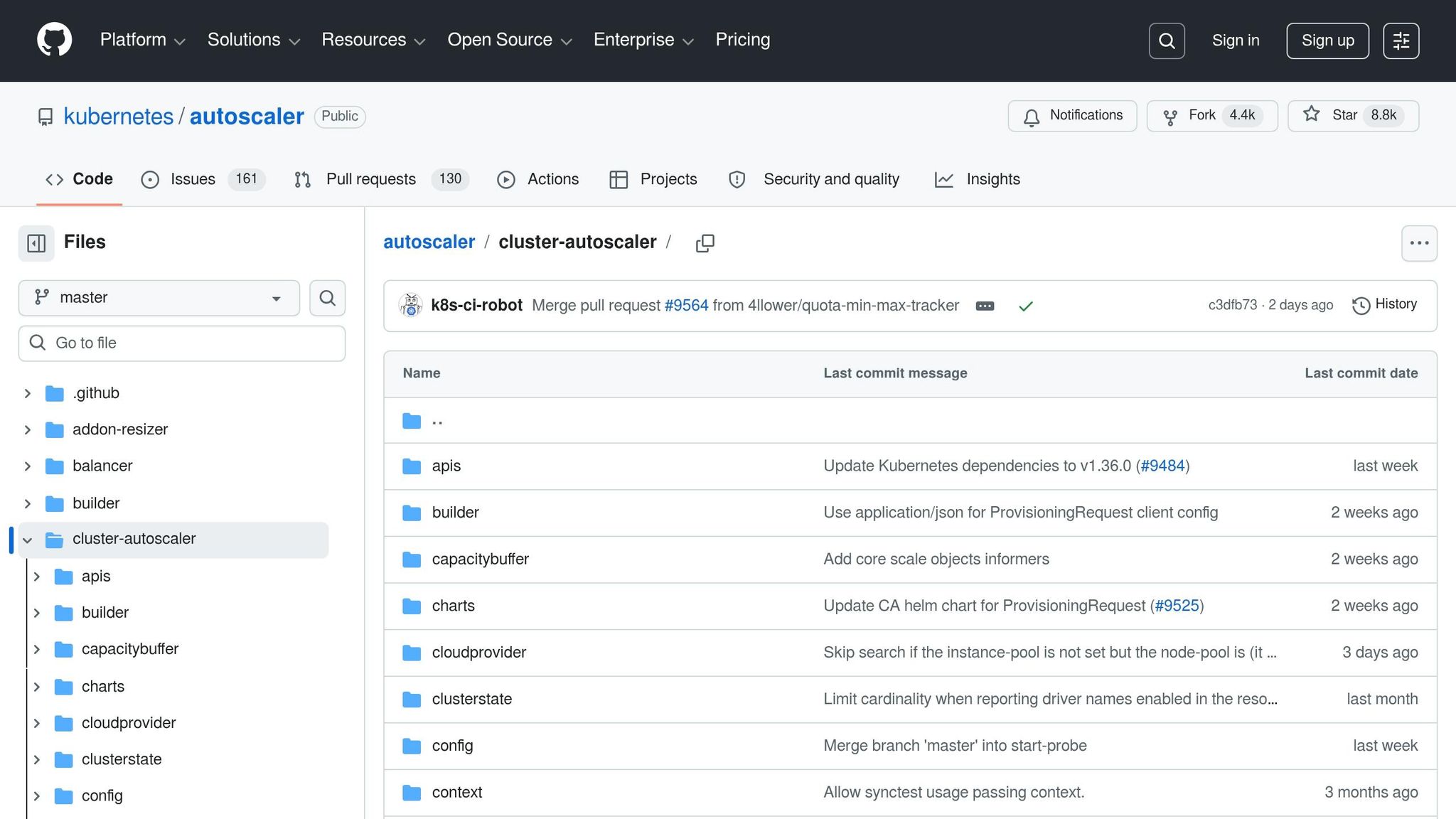Open the kubernetes organization link

(x=119, y=117)
